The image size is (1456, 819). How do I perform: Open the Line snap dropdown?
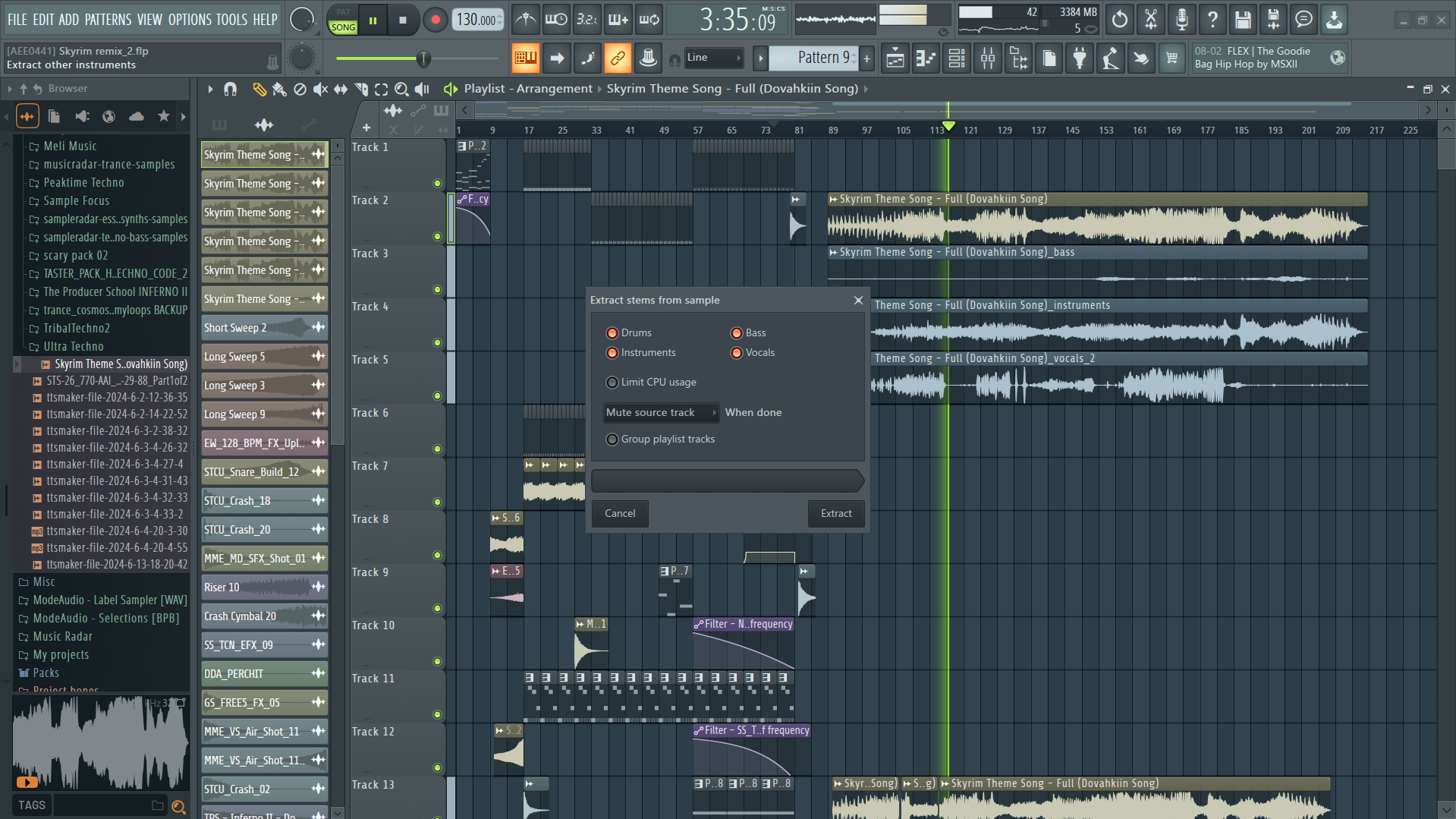713,58
